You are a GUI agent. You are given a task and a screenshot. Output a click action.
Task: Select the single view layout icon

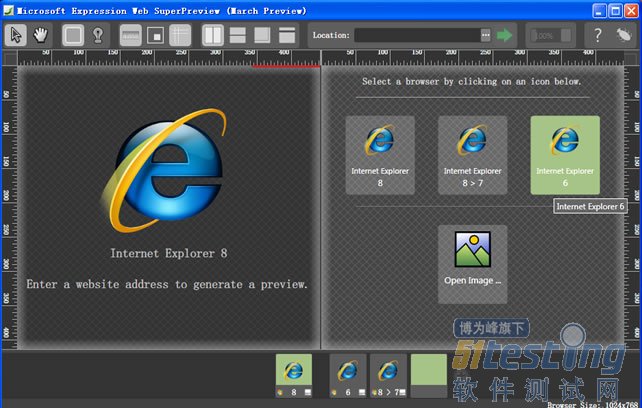[262, 34]
